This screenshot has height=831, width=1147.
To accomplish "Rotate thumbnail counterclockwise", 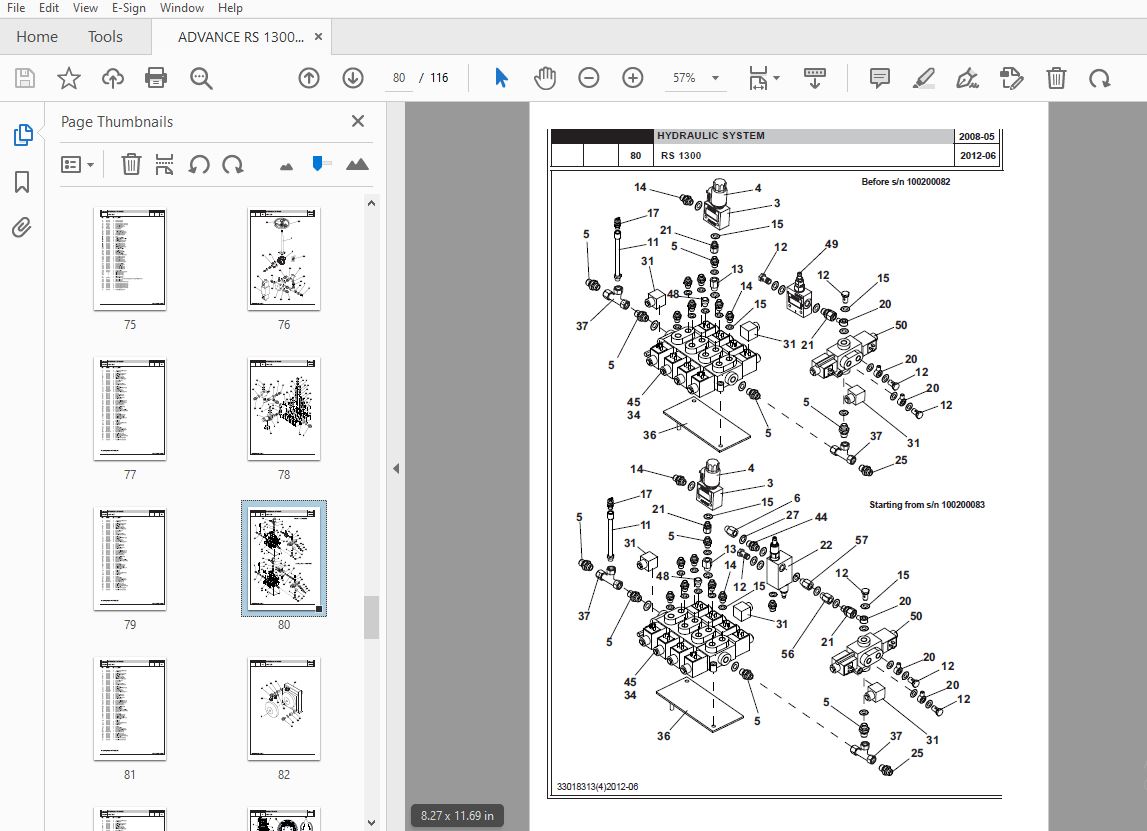I will [199, 165].
